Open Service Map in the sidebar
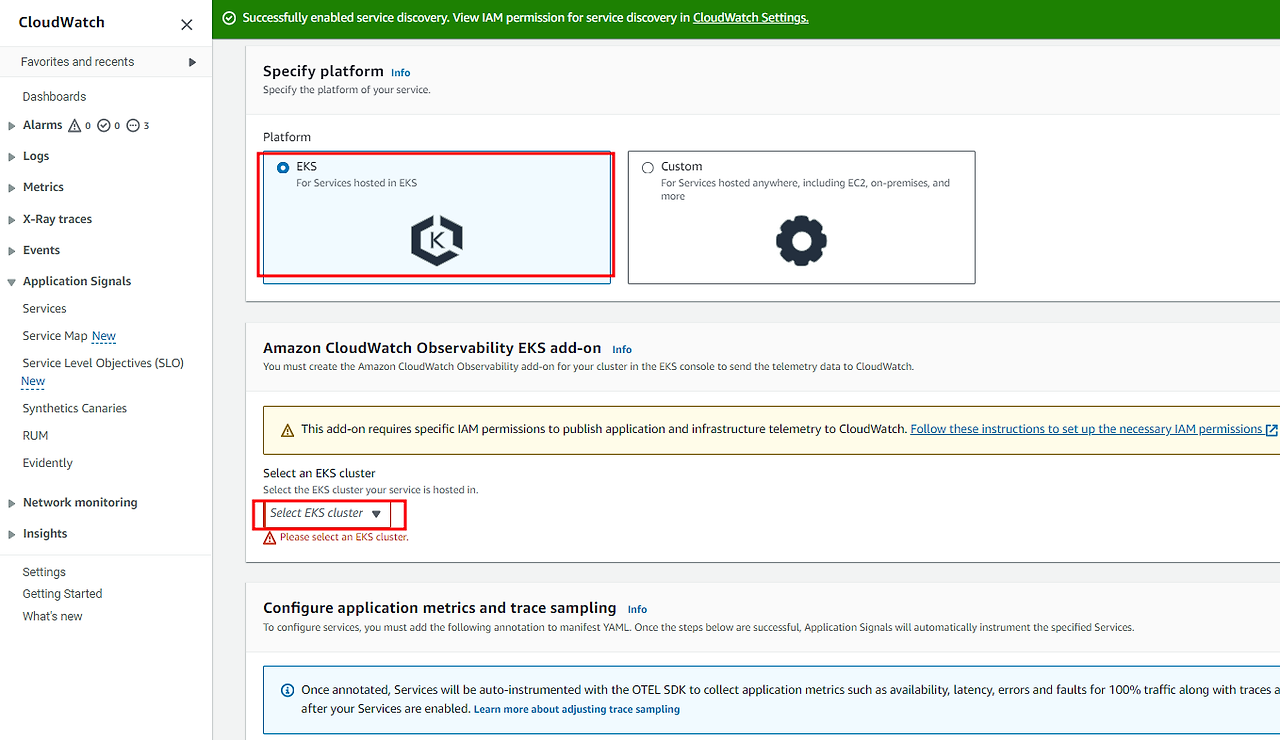This screenshot has width=1280, height=740. (x=55, y=336)
